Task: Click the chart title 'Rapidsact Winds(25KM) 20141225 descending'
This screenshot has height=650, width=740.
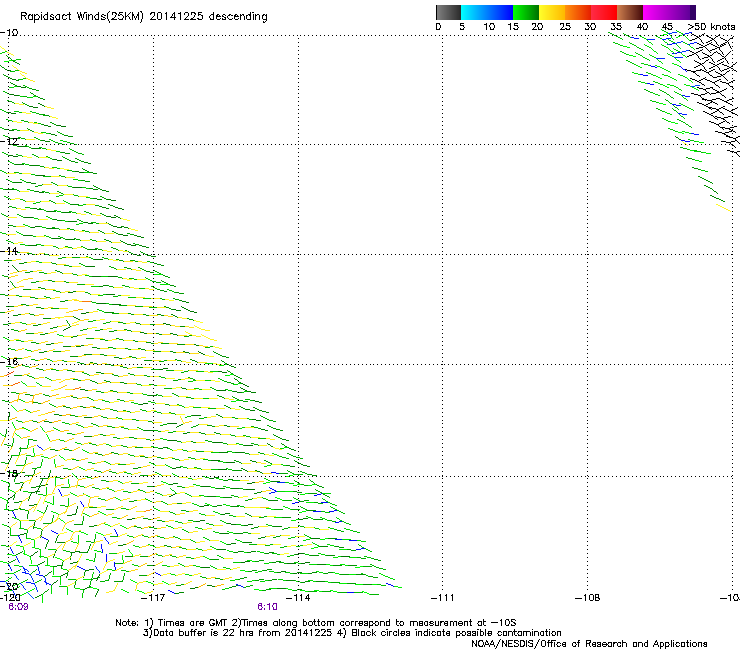Action: point(143,17)
